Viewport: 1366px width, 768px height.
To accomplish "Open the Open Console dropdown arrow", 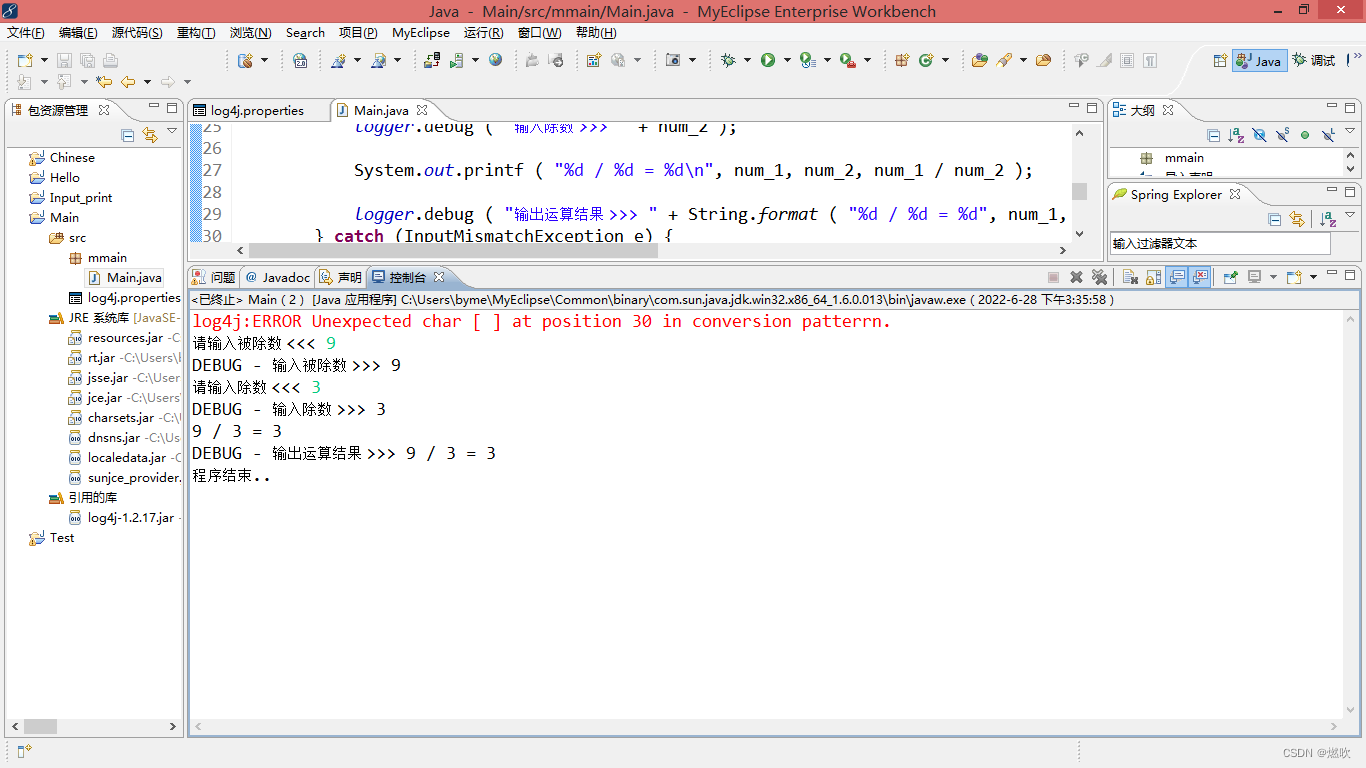I will pyautogui.click(x=1311, y=277).
